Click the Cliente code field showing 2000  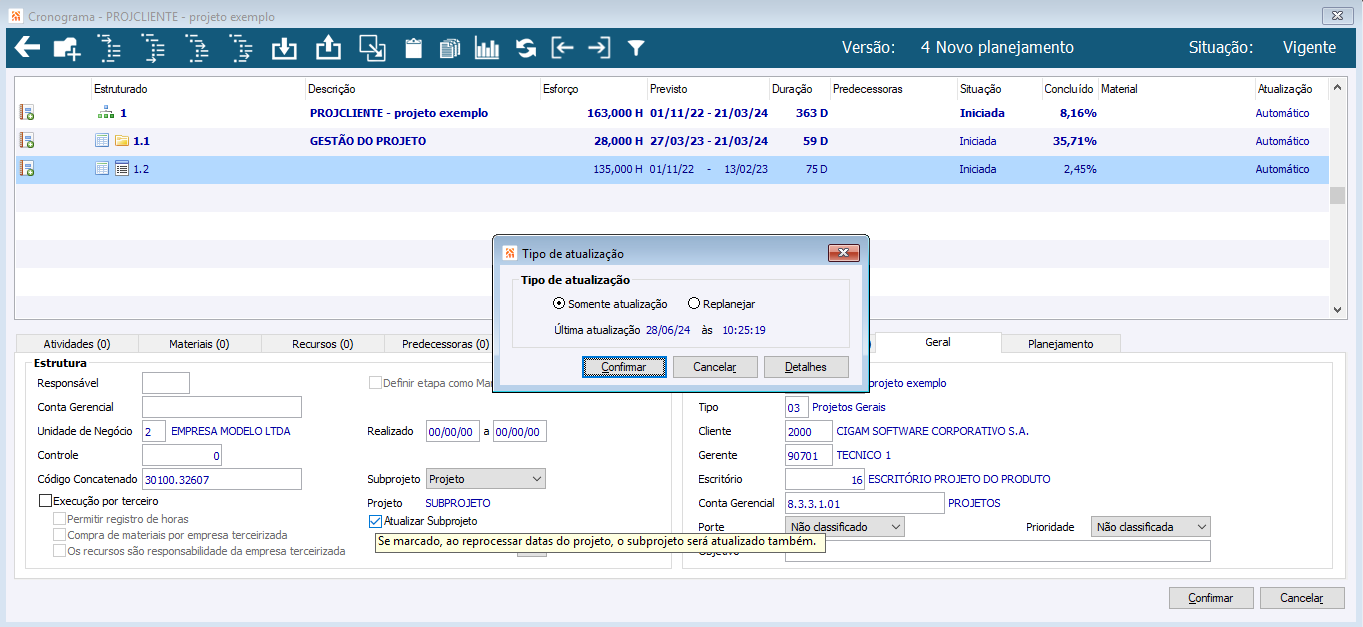[809, 431]
